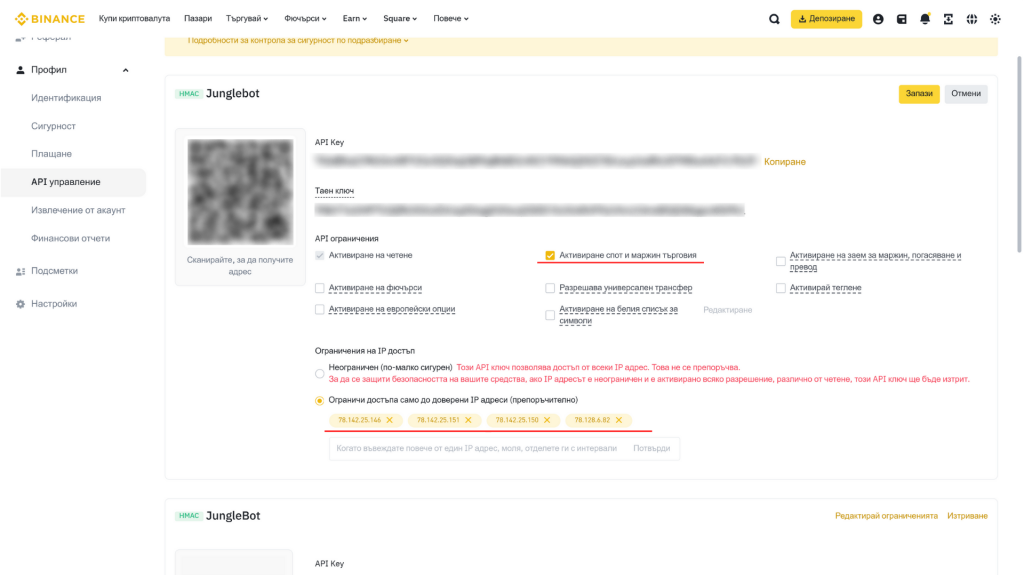
Task: Click the Депозиране button
Action: click(x=826, y=19)
